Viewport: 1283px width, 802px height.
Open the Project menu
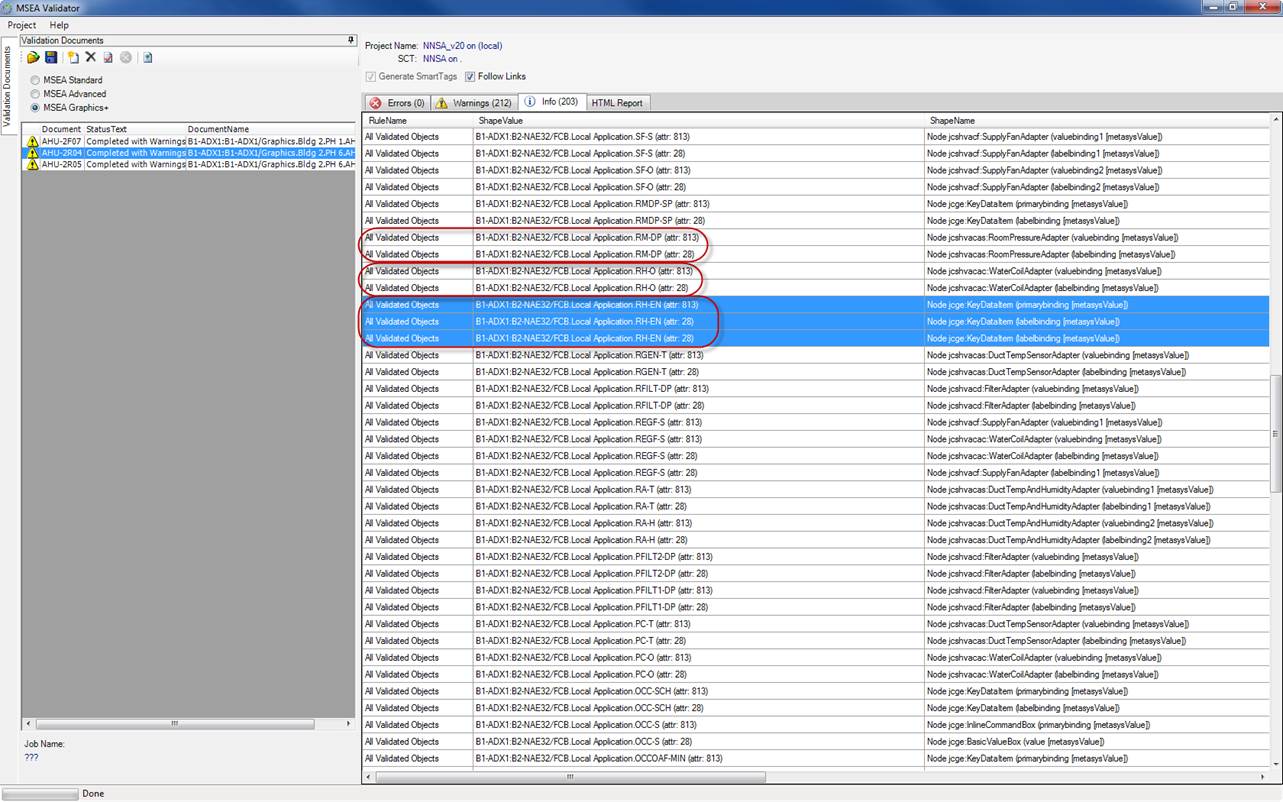pyautogui.click(x=22, y=25)
